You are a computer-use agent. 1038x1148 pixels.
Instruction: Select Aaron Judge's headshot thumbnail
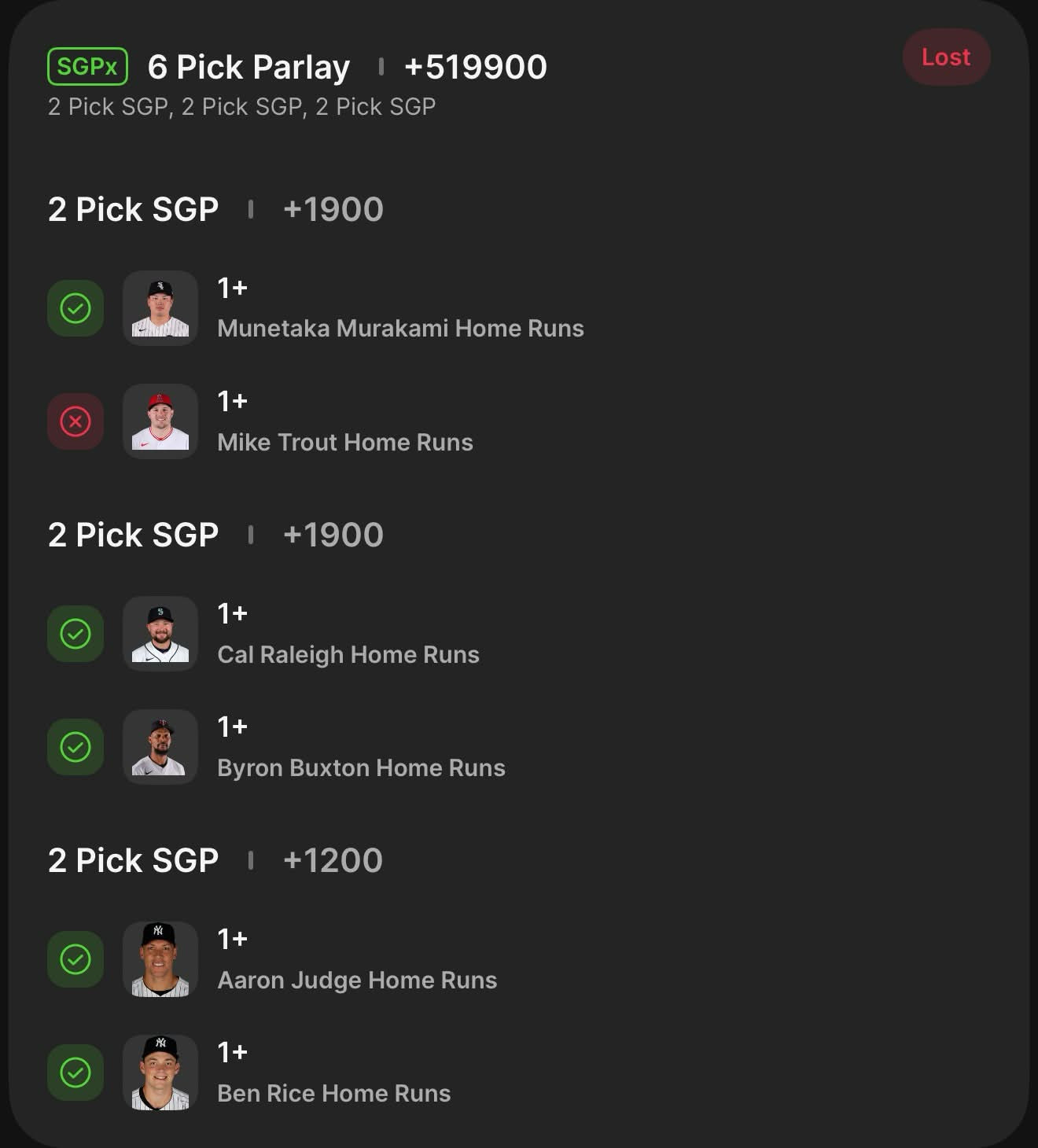(x=160, y=959)
